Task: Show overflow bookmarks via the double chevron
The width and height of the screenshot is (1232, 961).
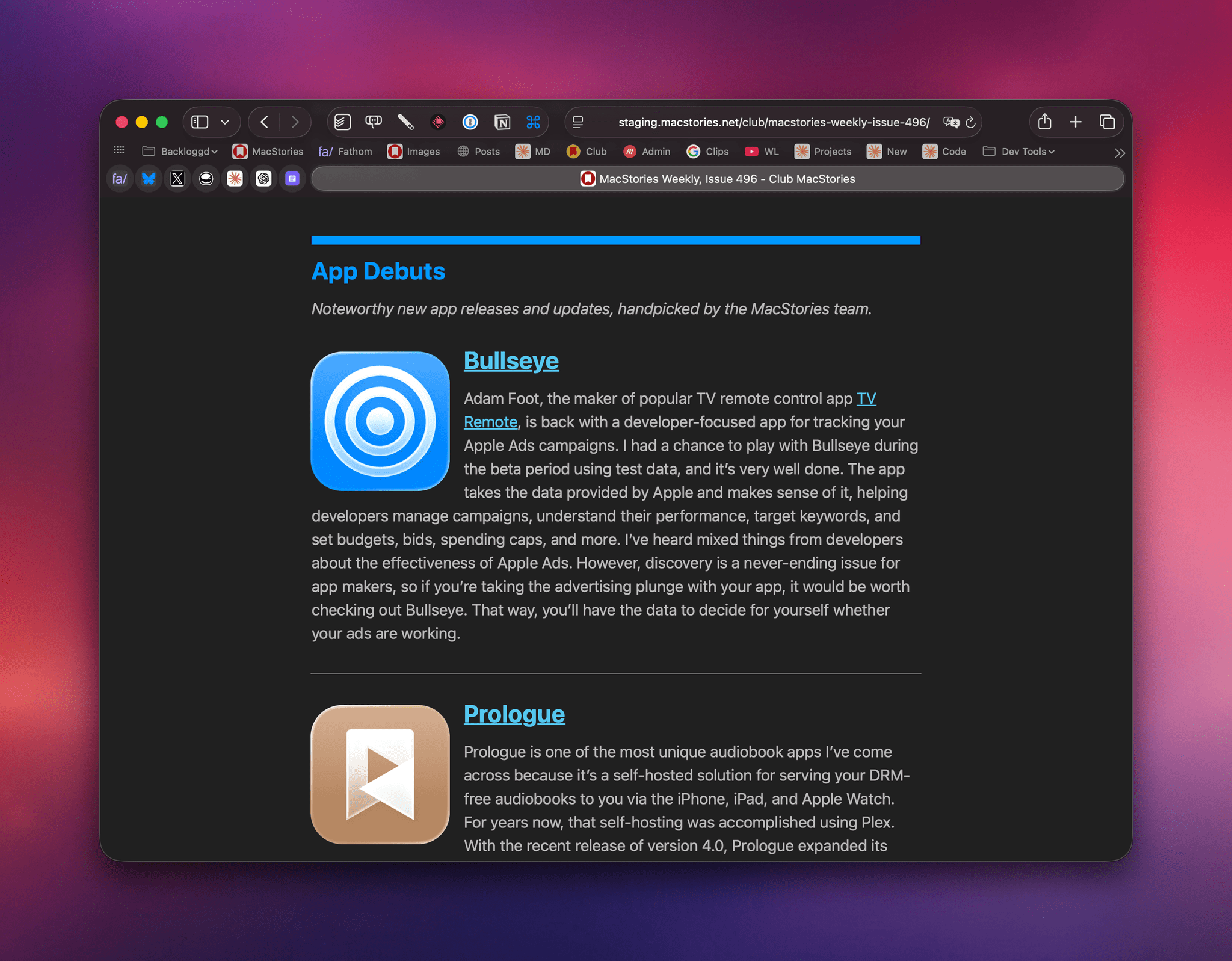Action: point(1120,152)
